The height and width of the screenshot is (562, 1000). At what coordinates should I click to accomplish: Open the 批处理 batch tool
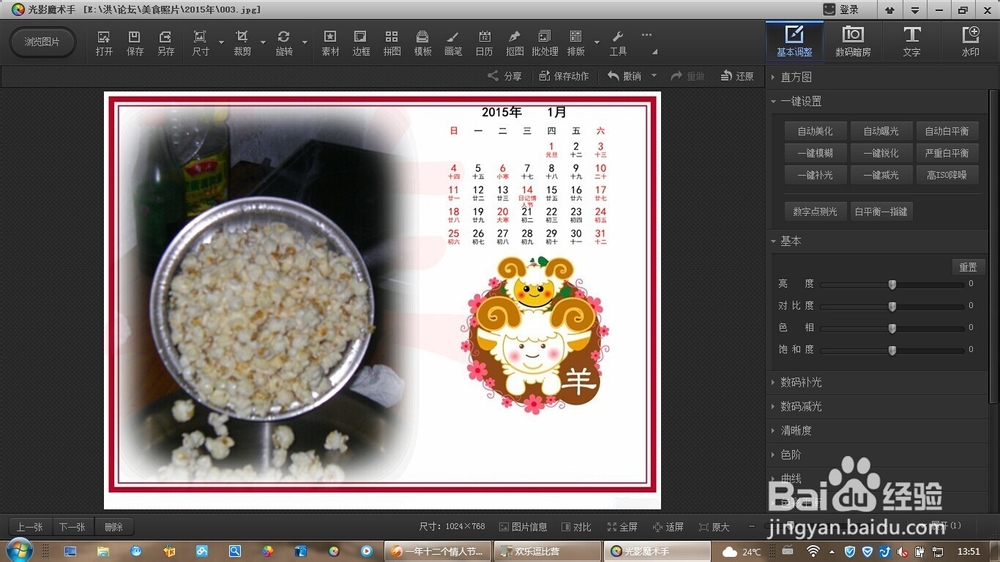(545, 43)
